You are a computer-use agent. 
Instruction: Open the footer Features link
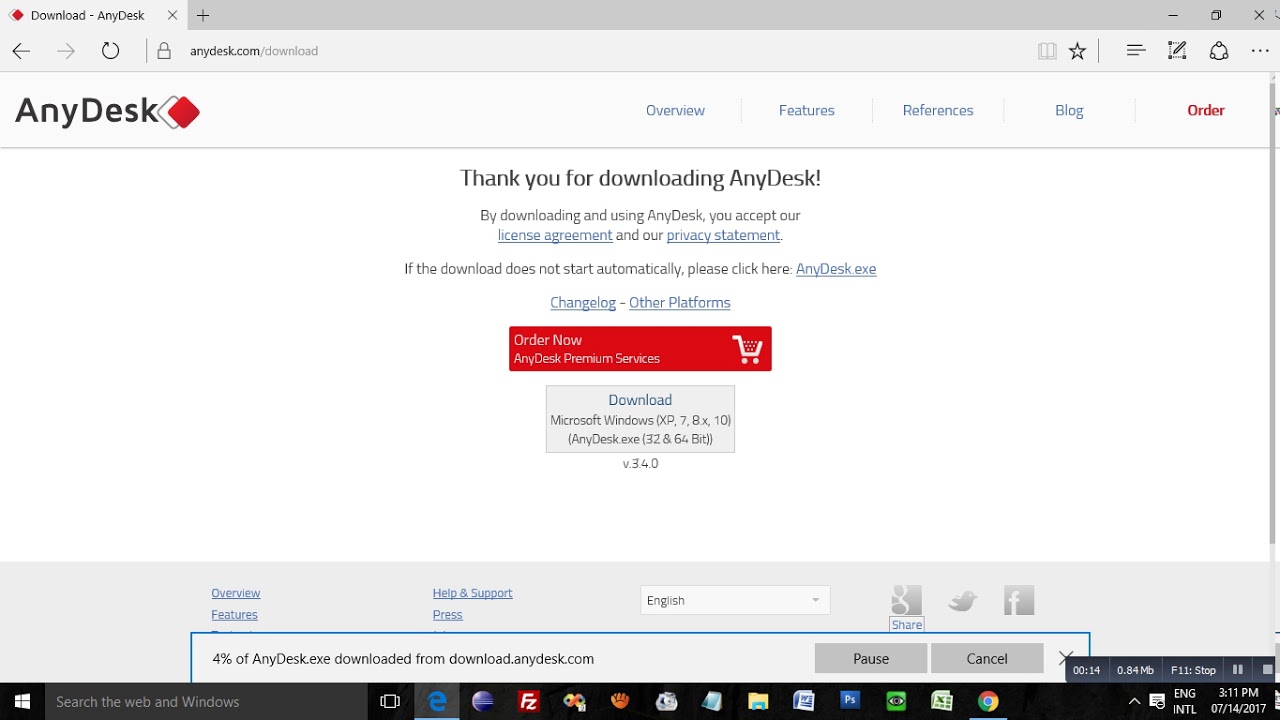(x=234, y=615)
